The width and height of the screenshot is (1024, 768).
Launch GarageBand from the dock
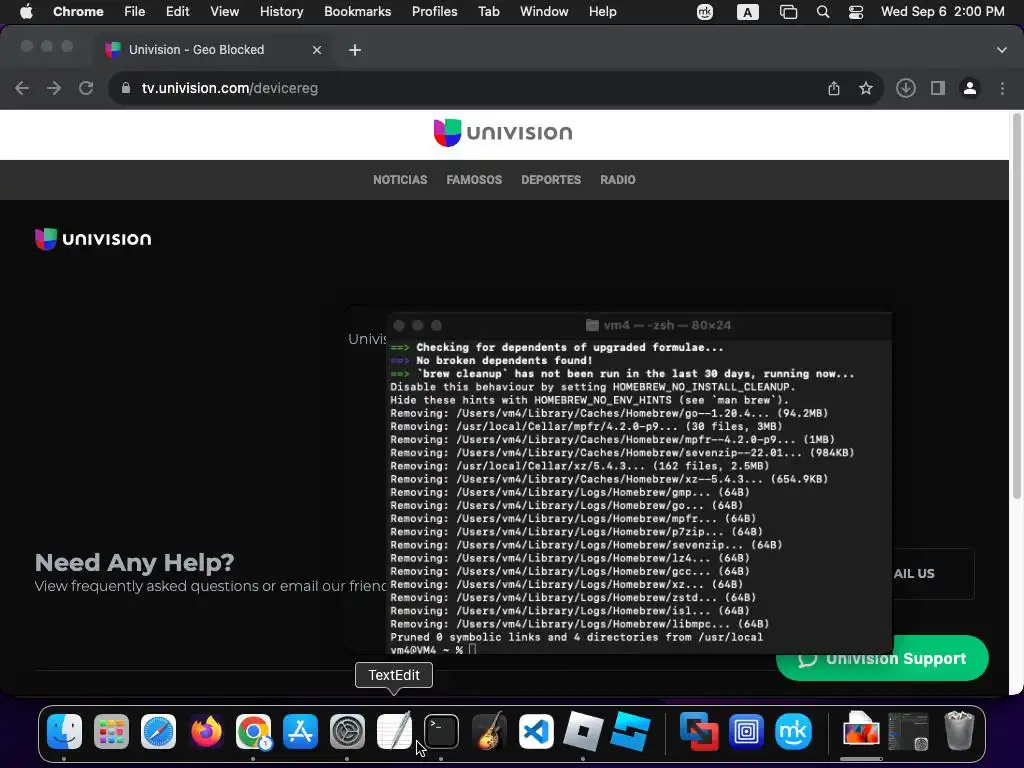tap(489, 731)
